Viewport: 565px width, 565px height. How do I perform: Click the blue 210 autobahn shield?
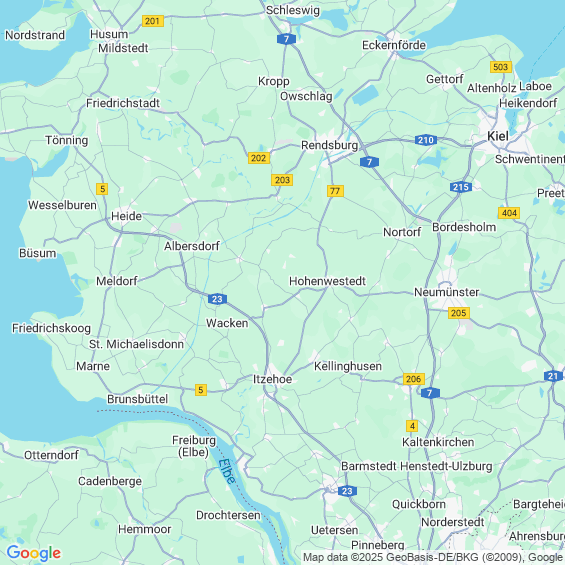coord(426,140)
